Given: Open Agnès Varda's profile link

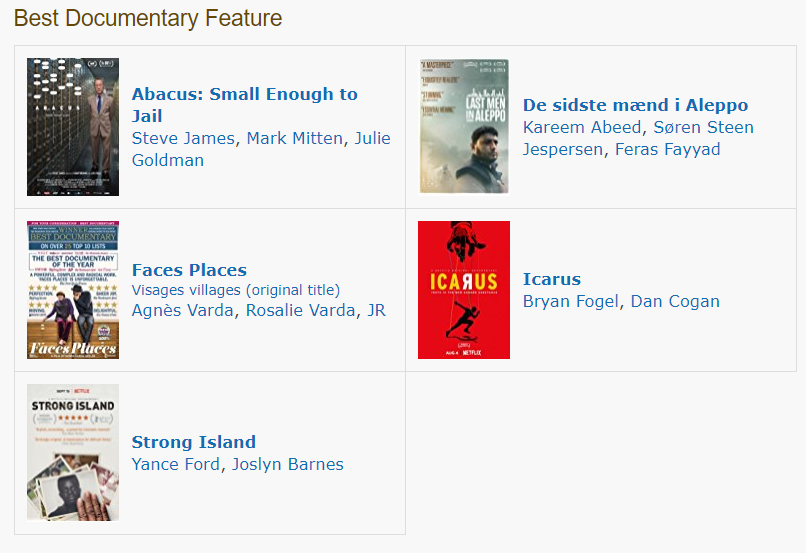Looking at the screenshot, I should coord(183,310).
